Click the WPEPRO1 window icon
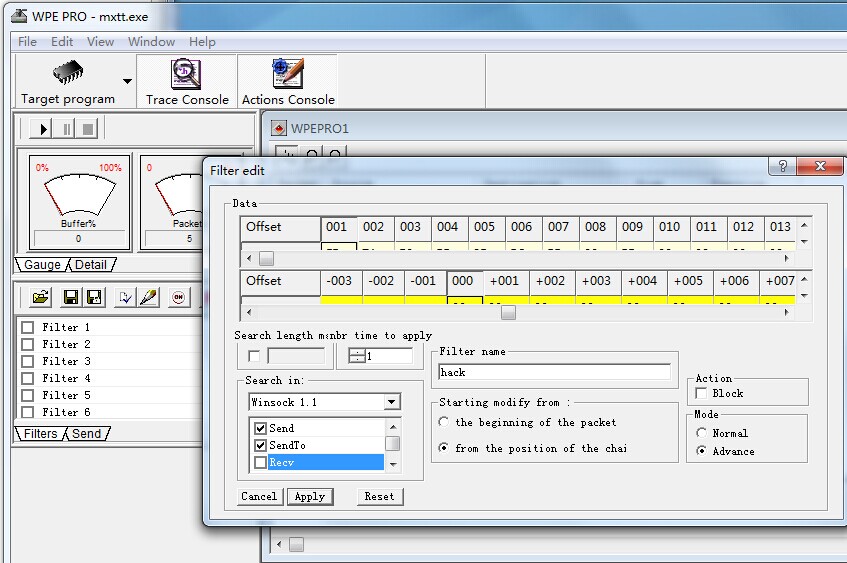 (279, 129)
